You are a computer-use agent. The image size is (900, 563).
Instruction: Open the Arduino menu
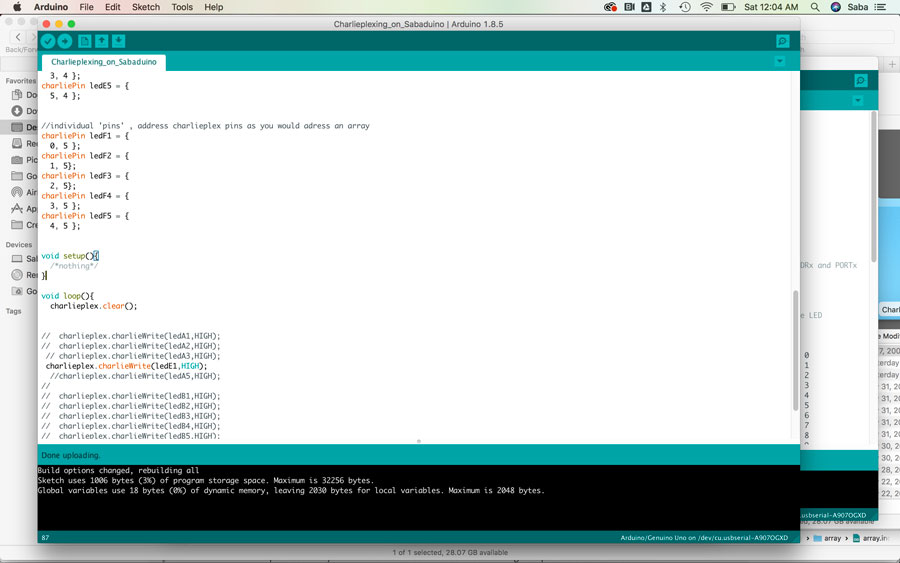click(51, 7)
